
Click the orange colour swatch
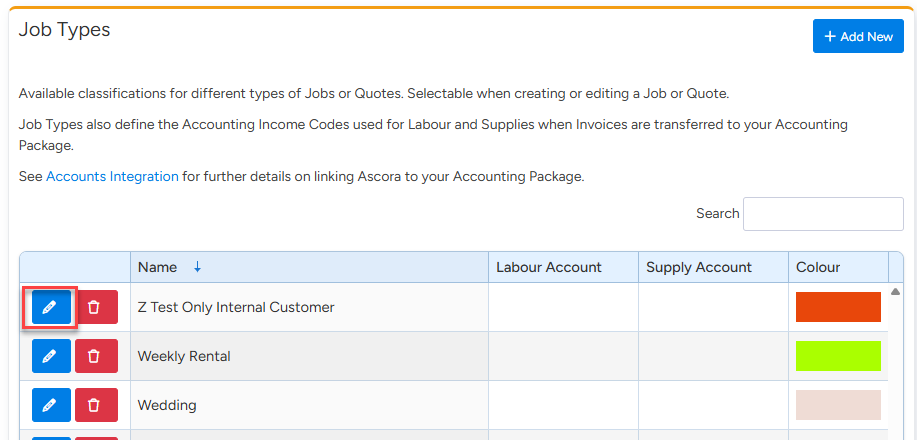tap(838, 307)
